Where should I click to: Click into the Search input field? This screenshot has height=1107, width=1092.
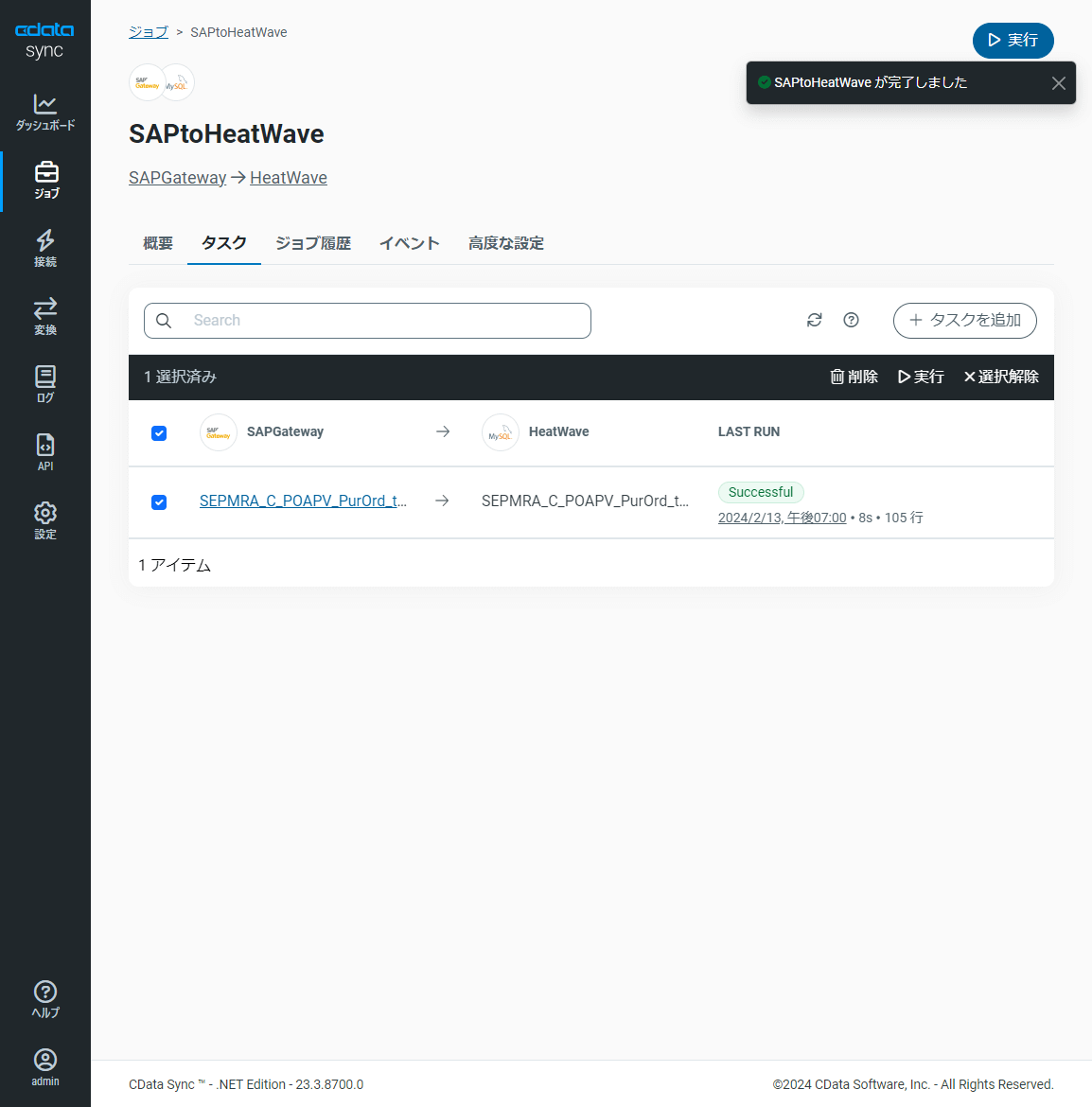point(367,321)
